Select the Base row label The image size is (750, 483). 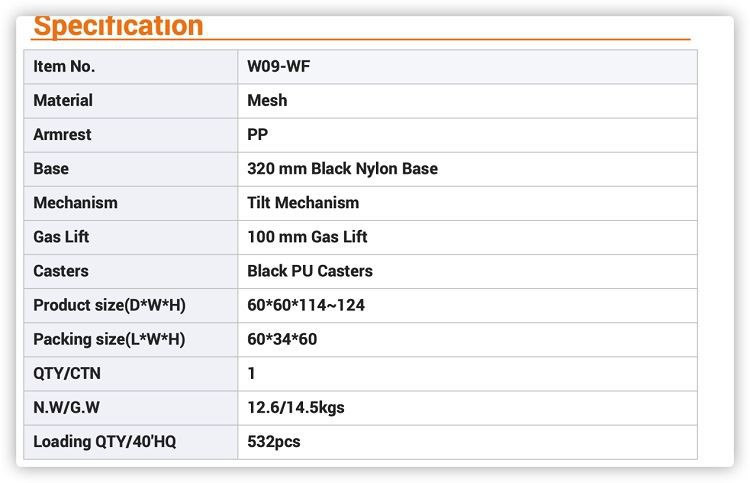coord(51,168)
